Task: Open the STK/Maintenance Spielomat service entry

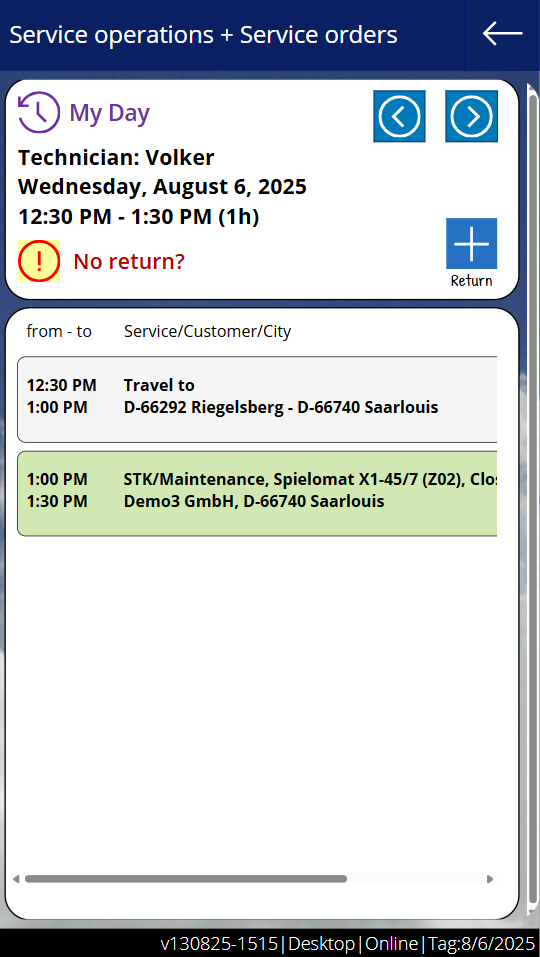Action: [257, 494]
